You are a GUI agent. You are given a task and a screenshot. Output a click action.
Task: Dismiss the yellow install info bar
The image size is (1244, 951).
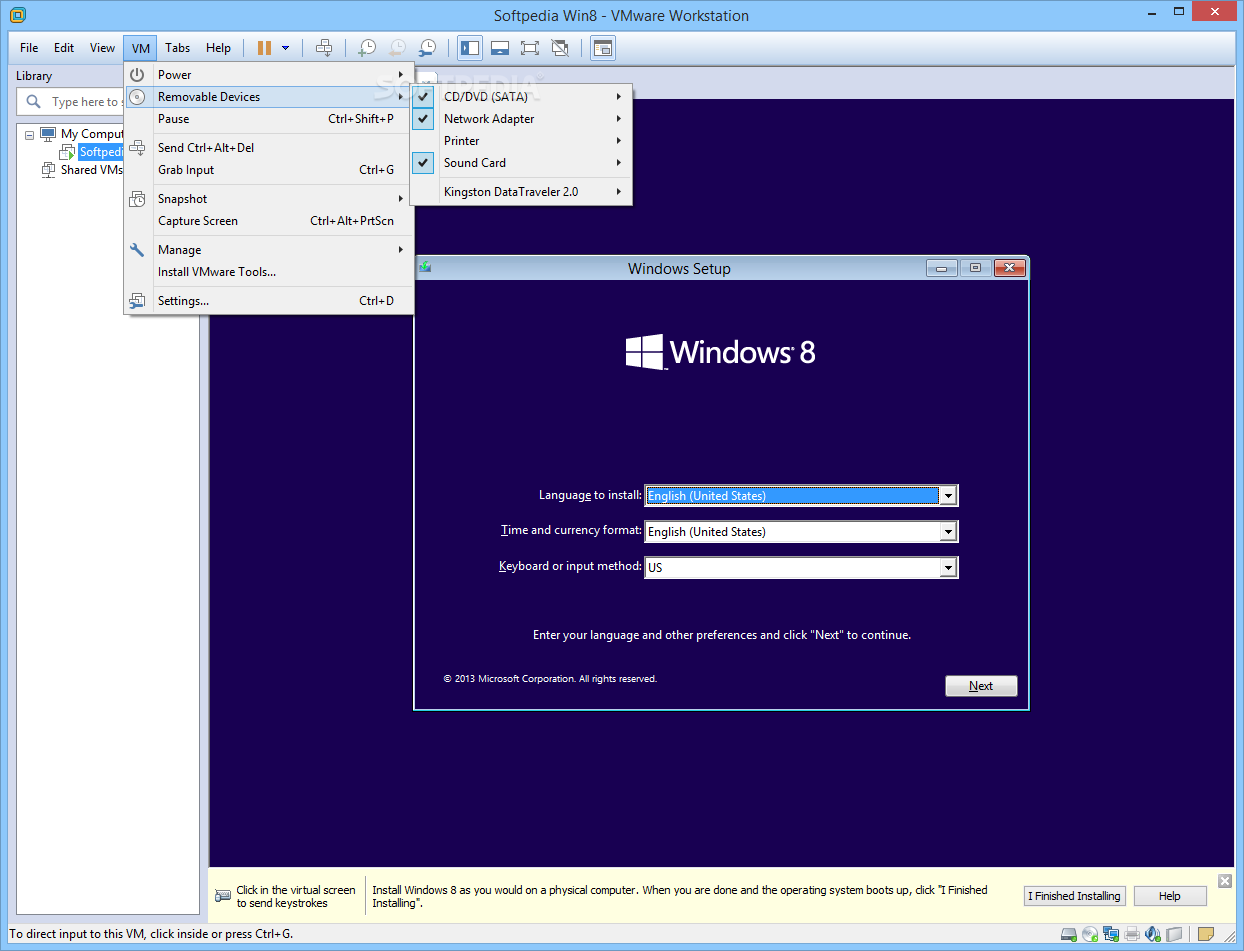(1225, 881)
